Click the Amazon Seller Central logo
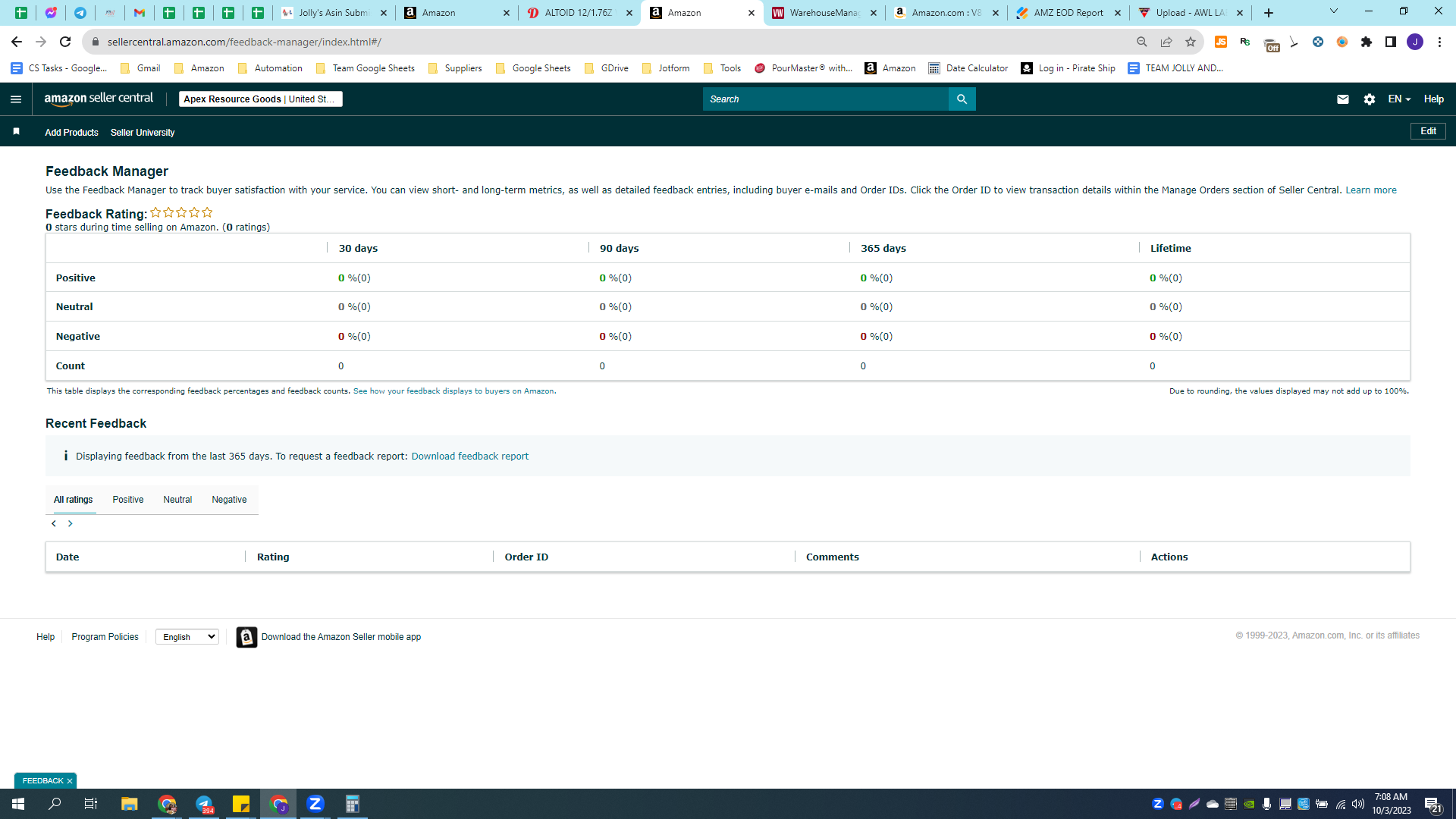 point(99,99)
